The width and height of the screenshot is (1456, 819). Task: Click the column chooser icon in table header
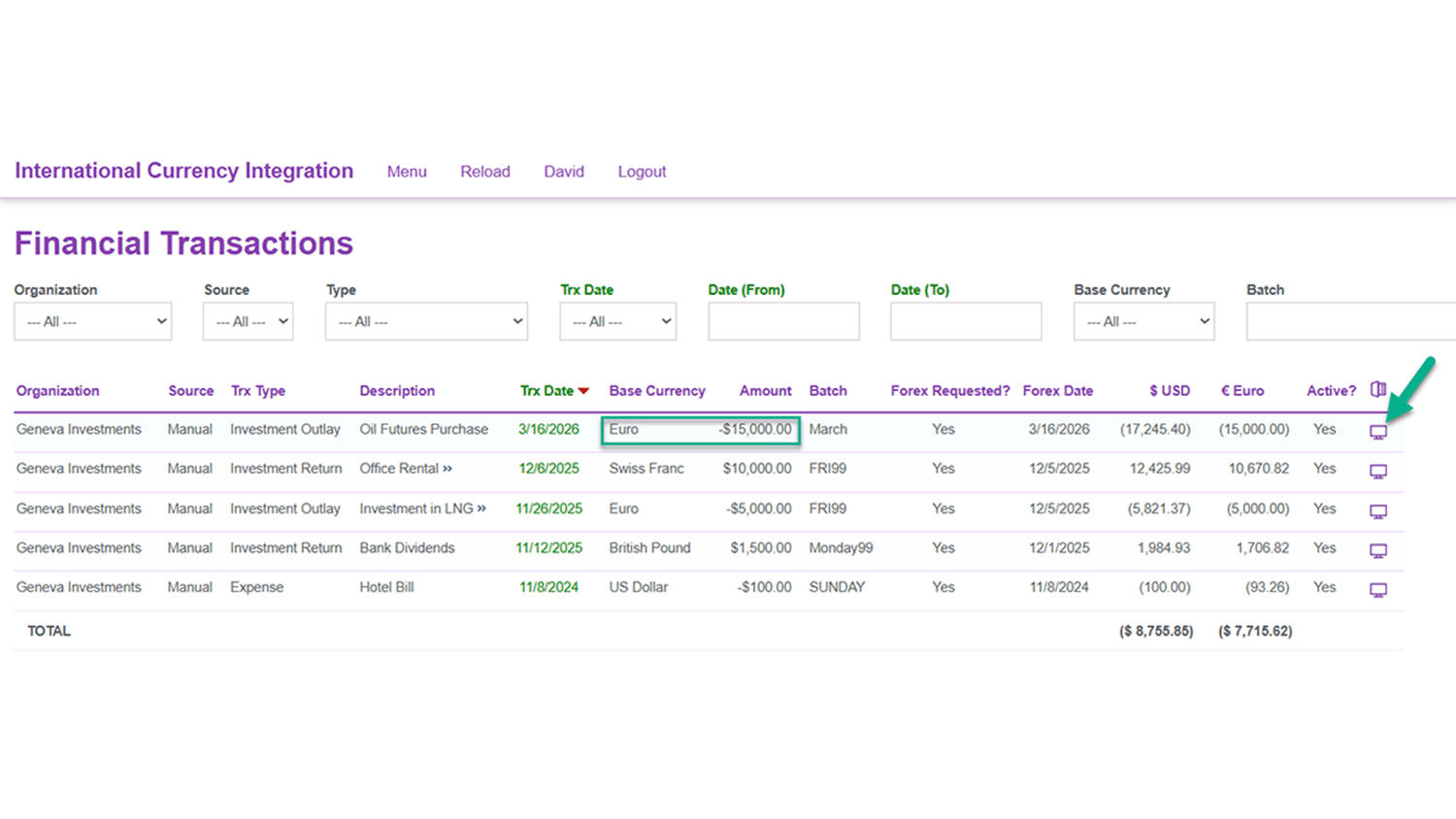[1378, 389]
